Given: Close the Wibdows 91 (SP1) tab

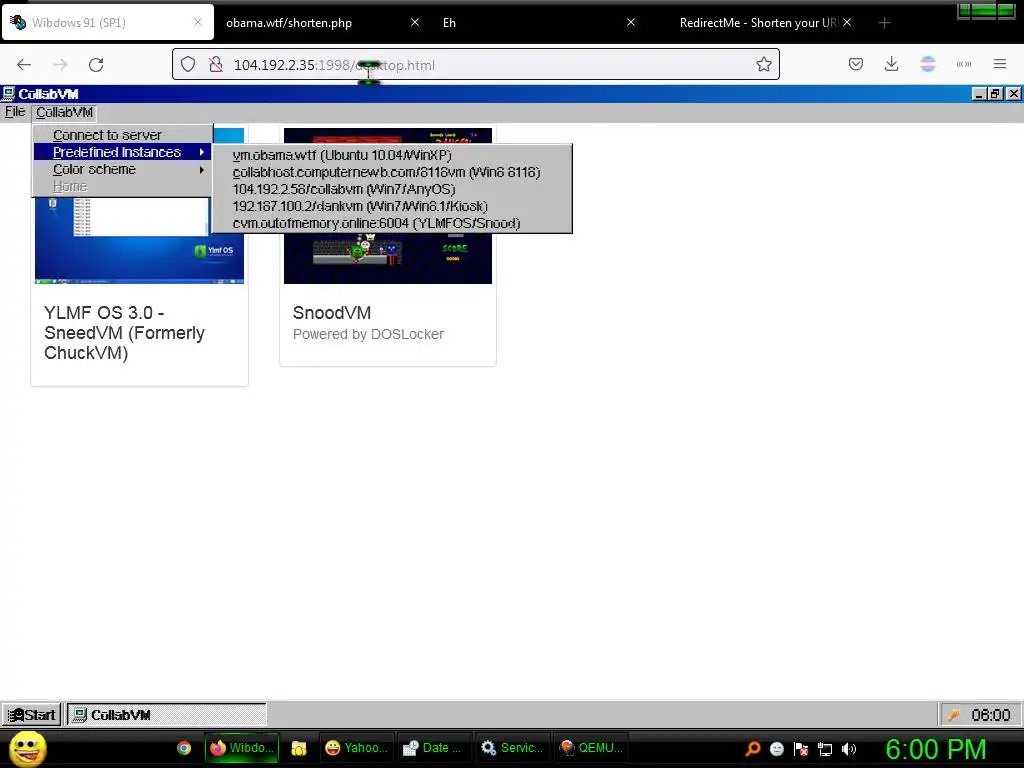Looking at the screenshot, I should point(198,22).
